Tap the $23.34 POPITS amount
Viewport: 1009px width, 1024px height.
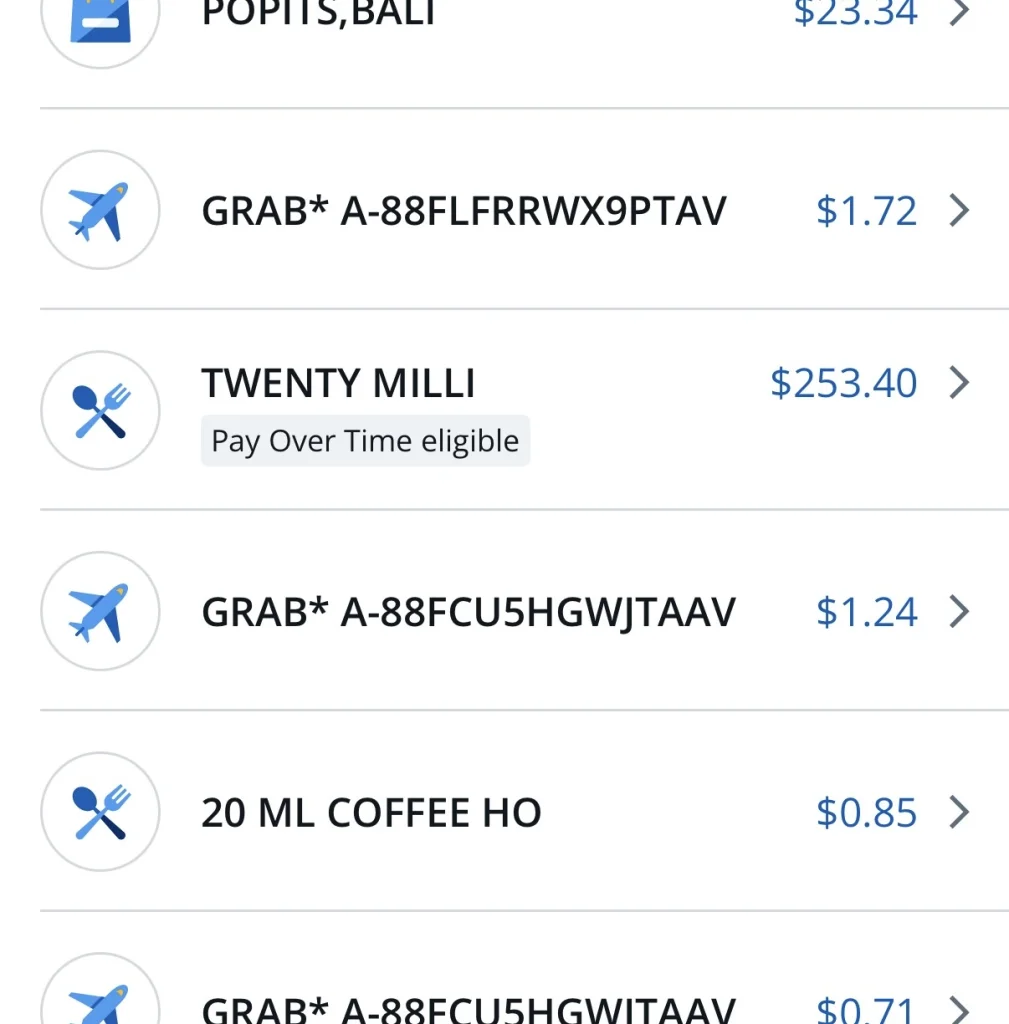(x=855, y=13)
